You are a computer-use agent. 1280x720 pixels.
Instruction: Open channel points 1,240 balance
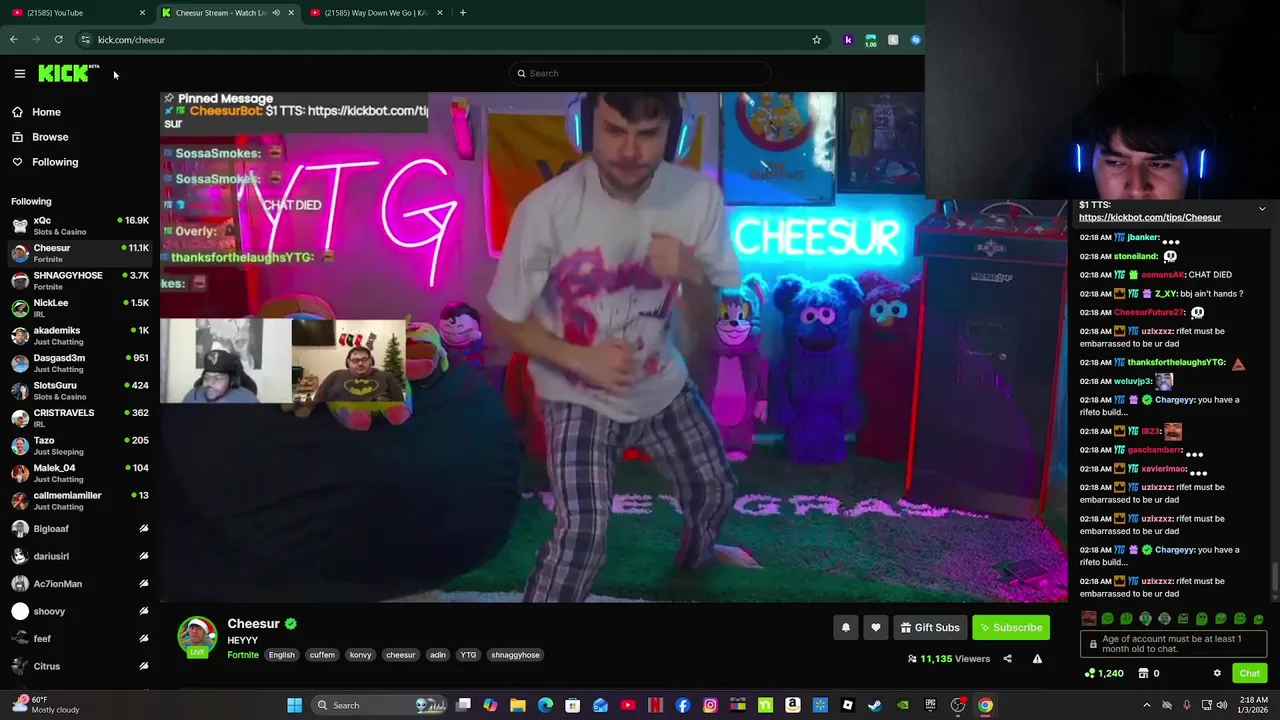coord(1104,673)
